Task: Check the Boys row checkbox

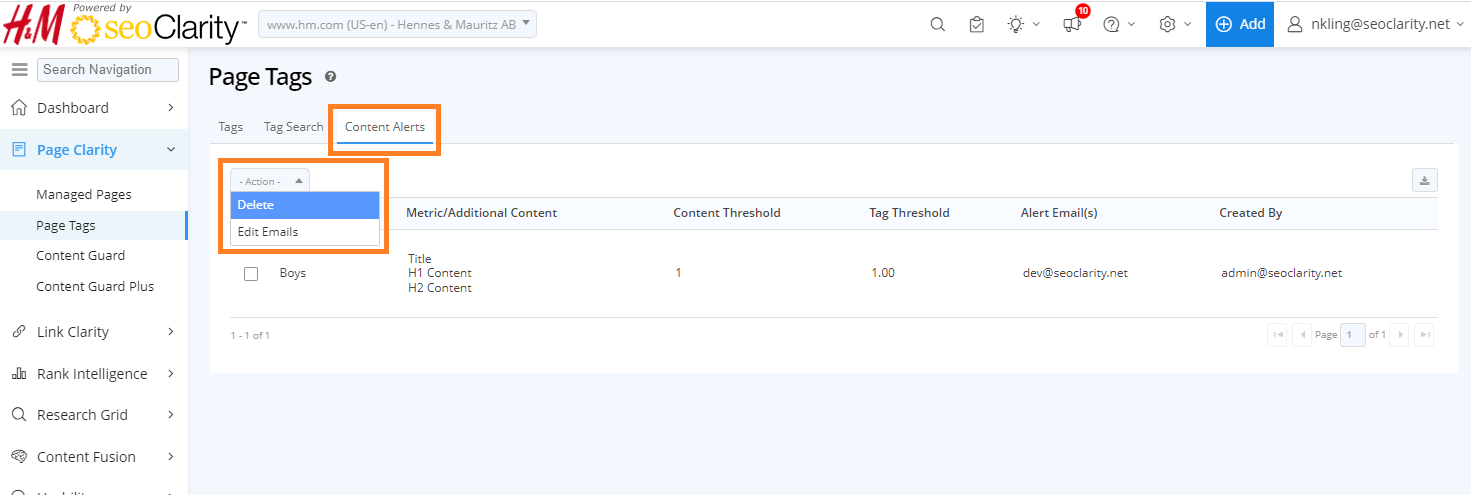Action: 251,274
